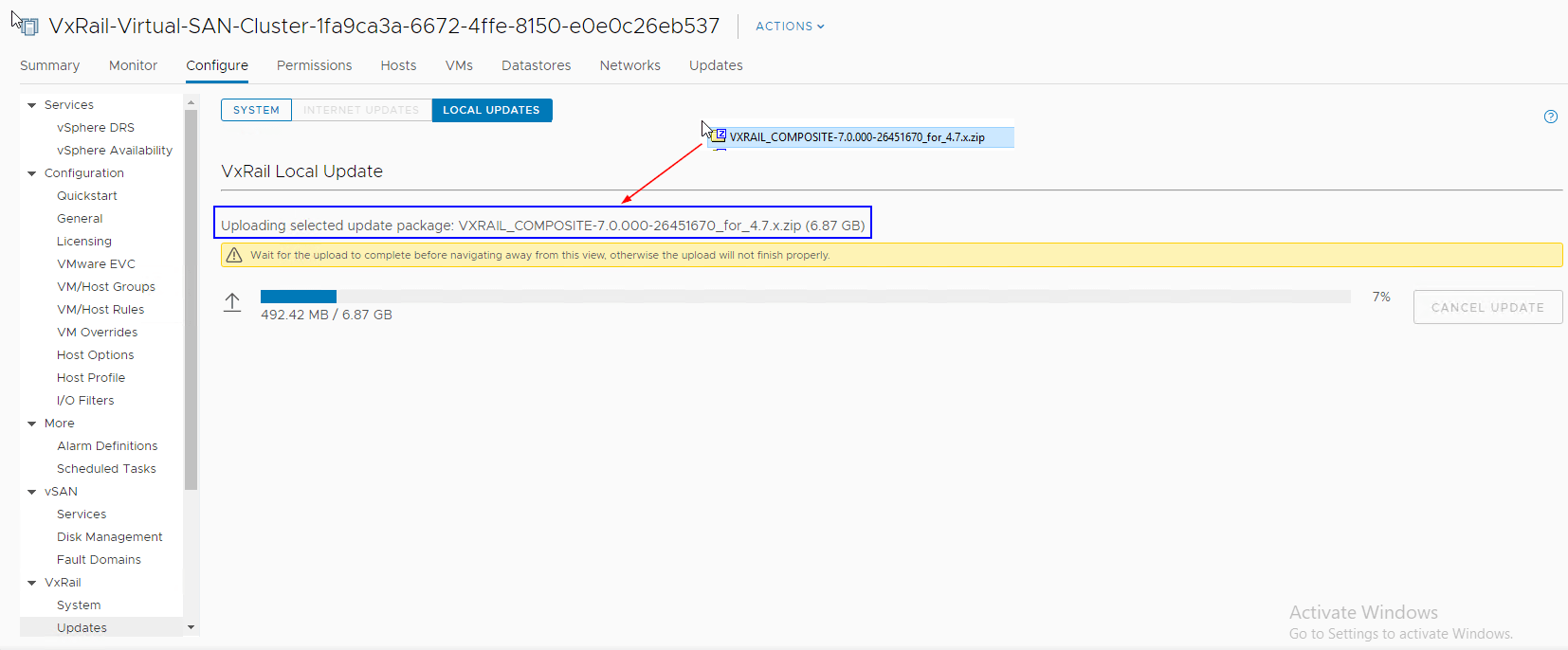Collapse the Configuration tree section
1568x650 pixels.
(32, 173)
